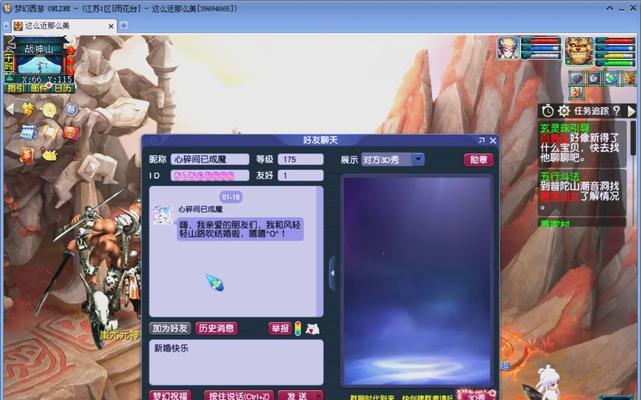This screenshot has width=641, height=400.
Task: Open the 日历 calendar button
Action: (63, 88)
